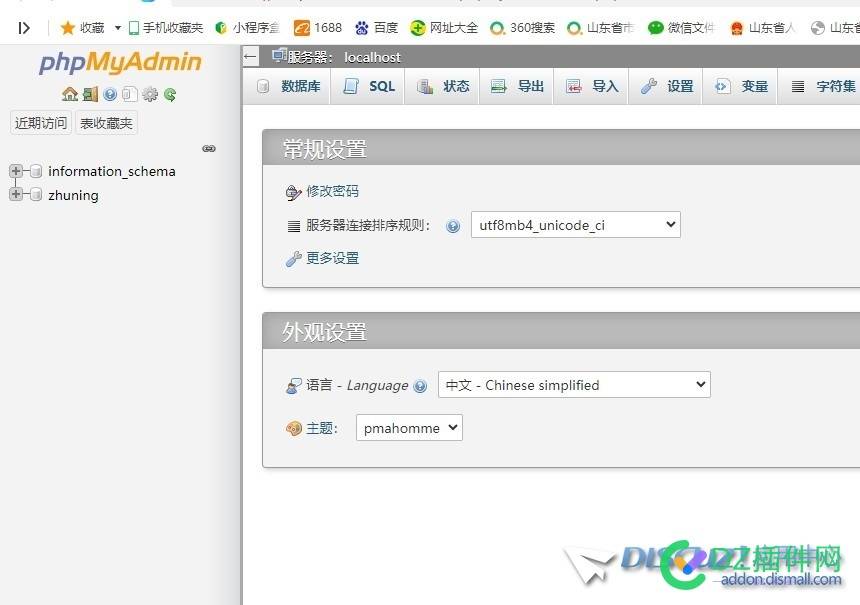
Task: Click the 更多设置 link
Action: click(332, 258)
